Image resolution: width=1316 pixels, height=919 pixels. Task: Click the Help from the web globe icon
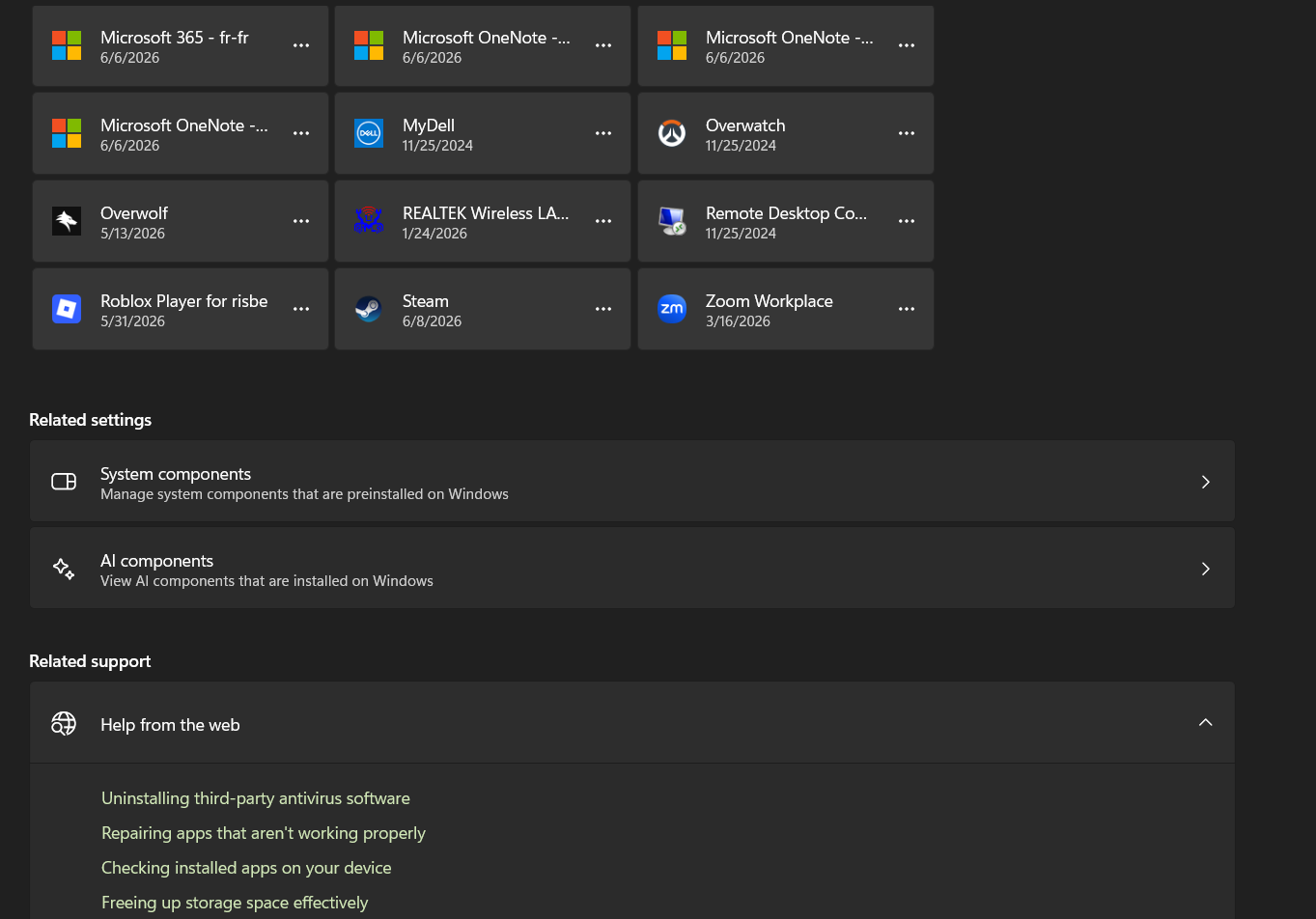64,723
